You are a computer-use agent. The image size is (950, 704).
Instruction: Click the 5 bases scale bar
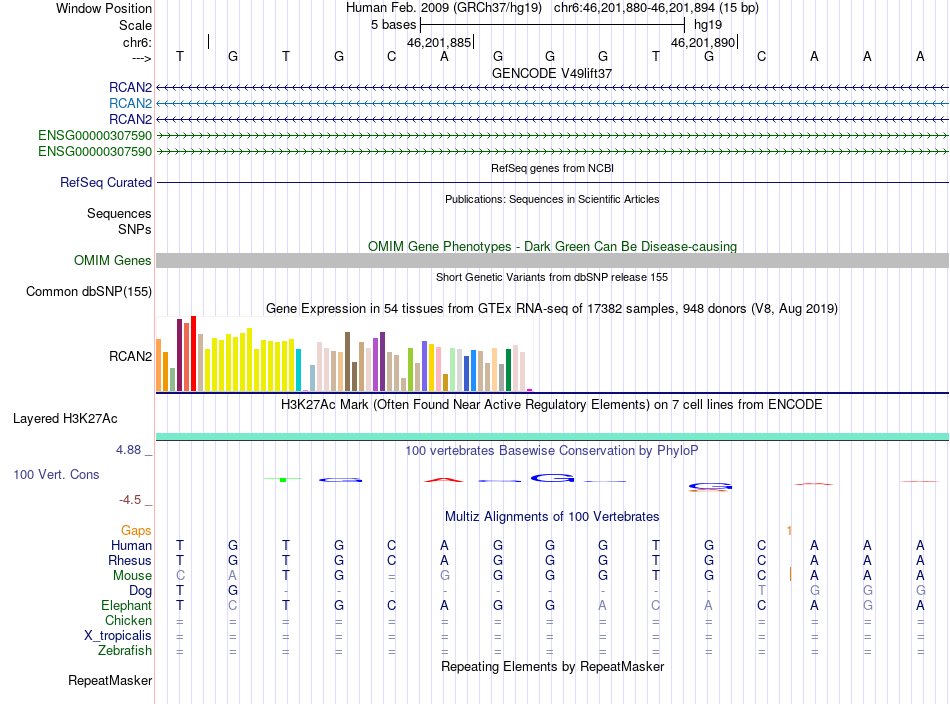[x=552, y=25]
